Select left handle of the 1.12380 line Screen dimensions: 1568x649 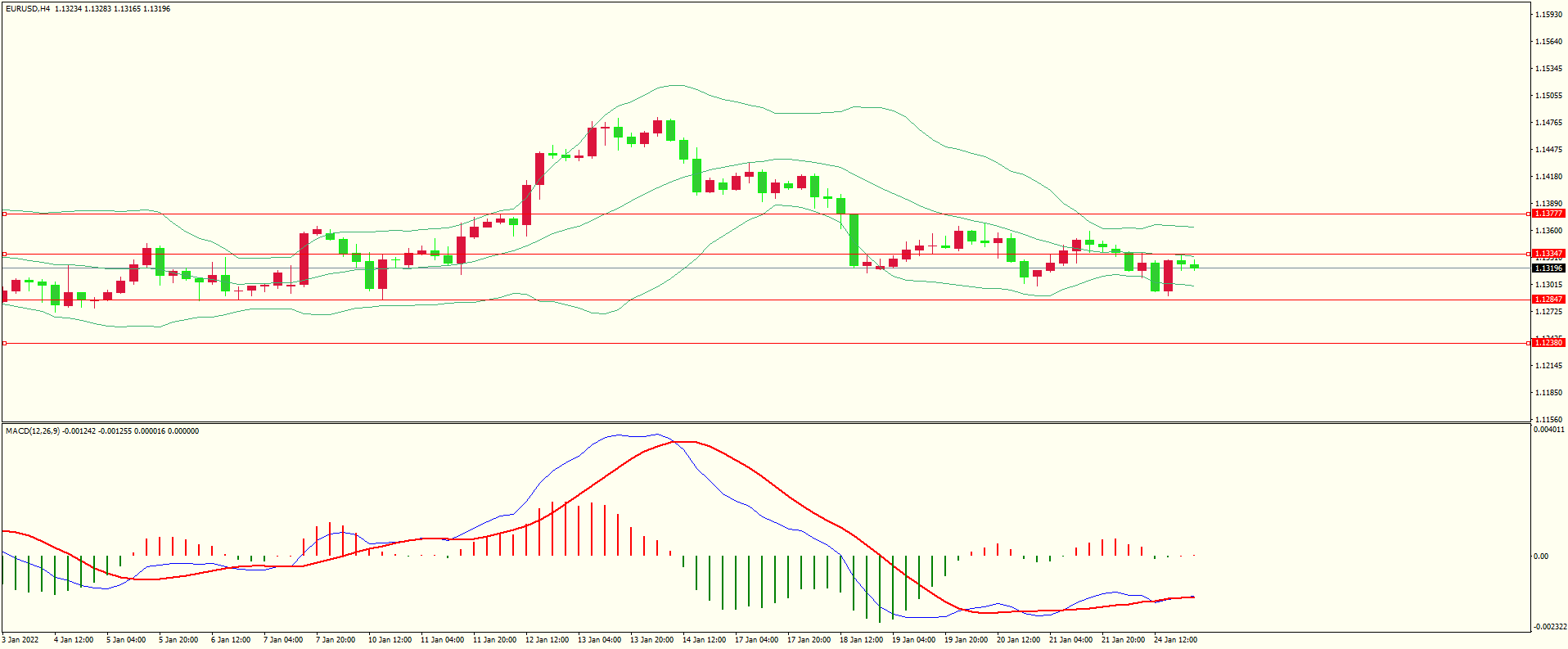click(5, 343)
